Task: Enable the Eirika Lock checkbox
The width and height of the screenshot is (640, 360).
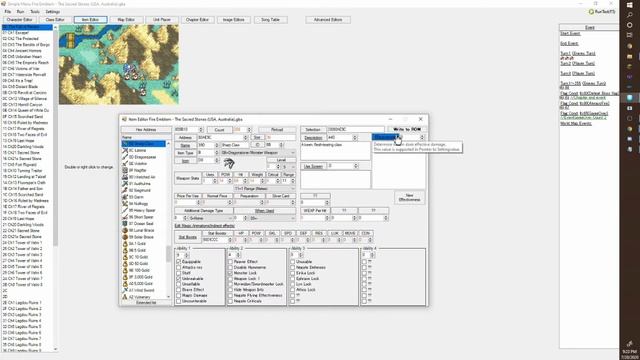Action: click(293, 273)
